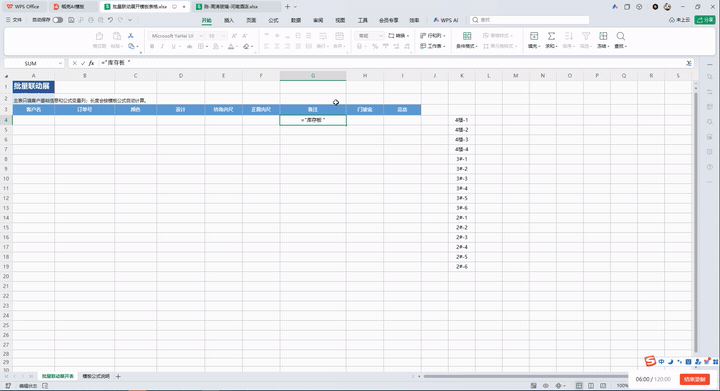Viewport: 720px width, 391px height.
Task: Click the horizontal scrollbar thumb
Action: pos(526,376)
